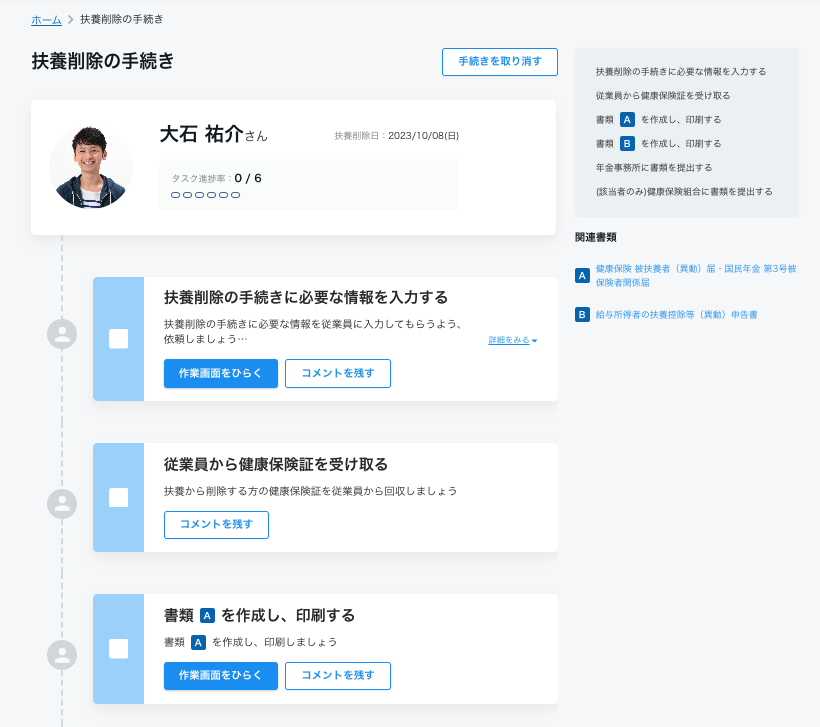
Task: Click 扶養削除の手続き in breadcrumb
Action: click(x=121, y=19)
